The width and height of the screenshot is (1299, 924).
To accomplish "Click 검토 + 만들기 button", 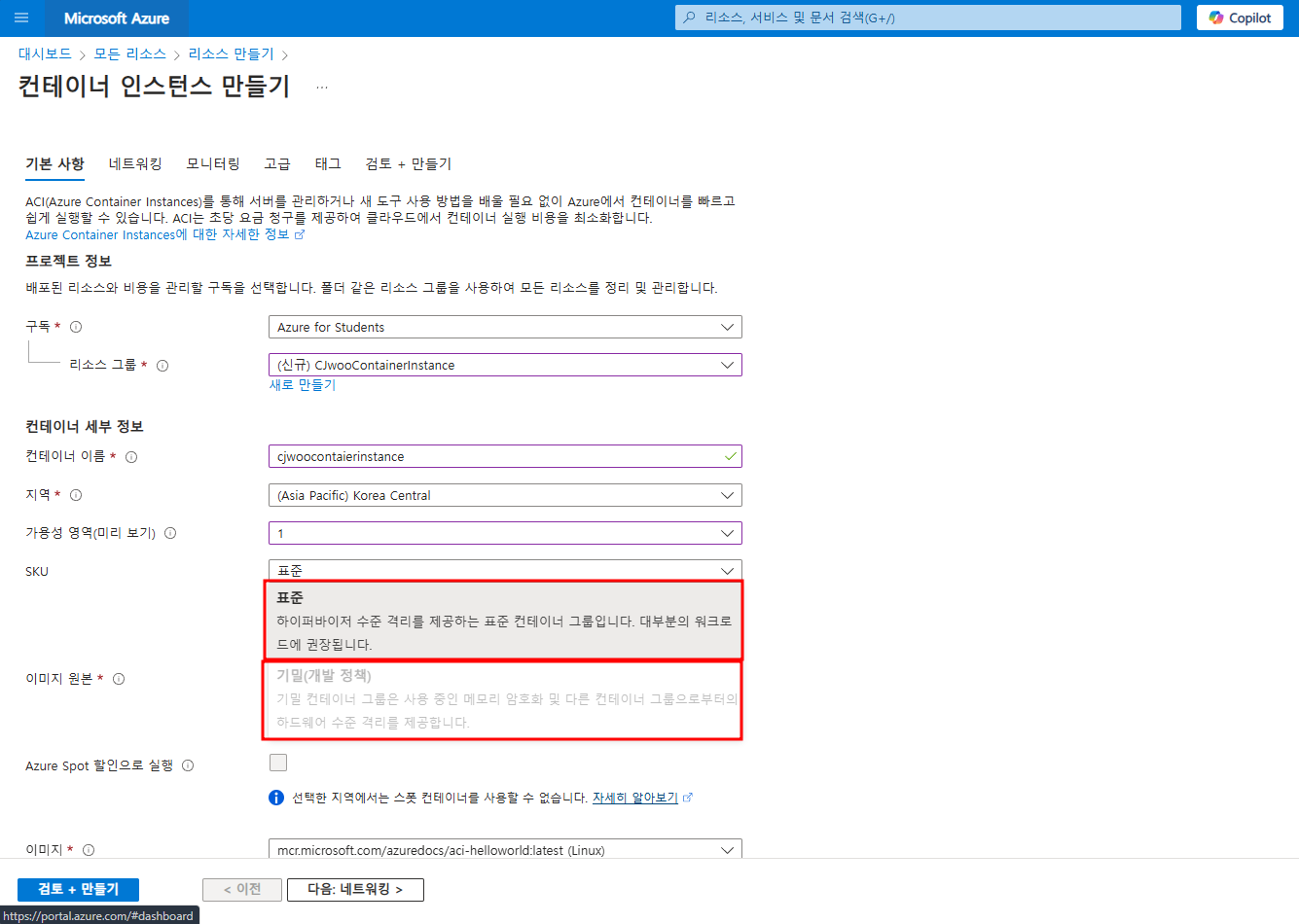I will 78,889.
